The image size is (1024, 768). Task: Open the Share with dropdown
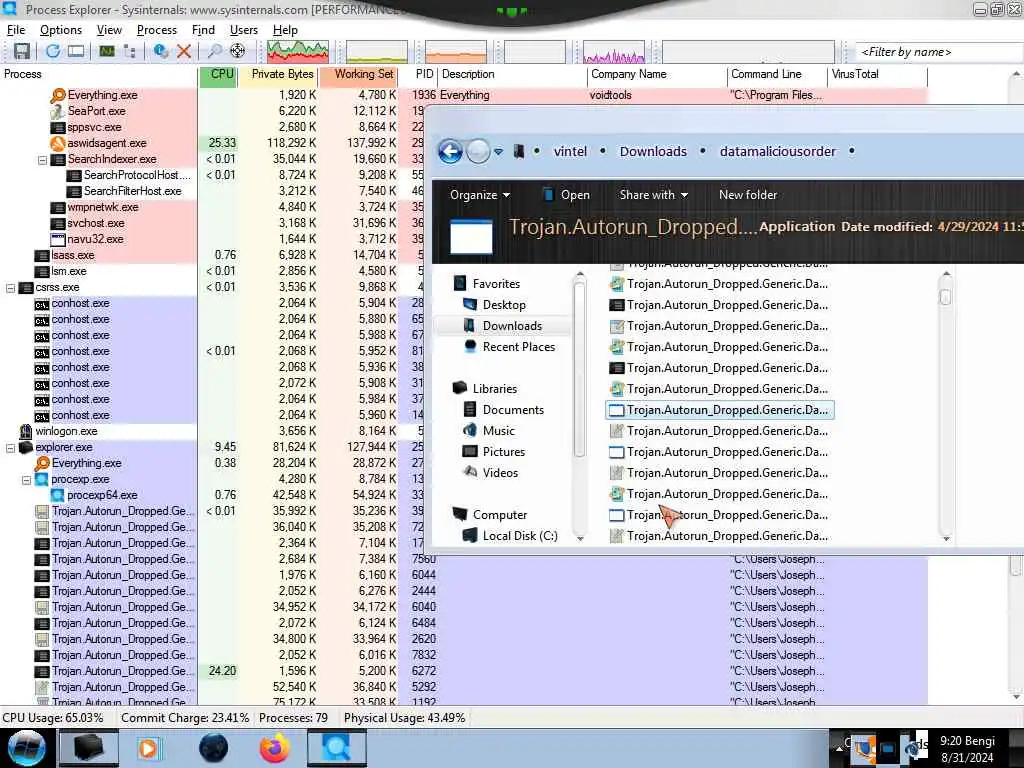click(654, 195)
